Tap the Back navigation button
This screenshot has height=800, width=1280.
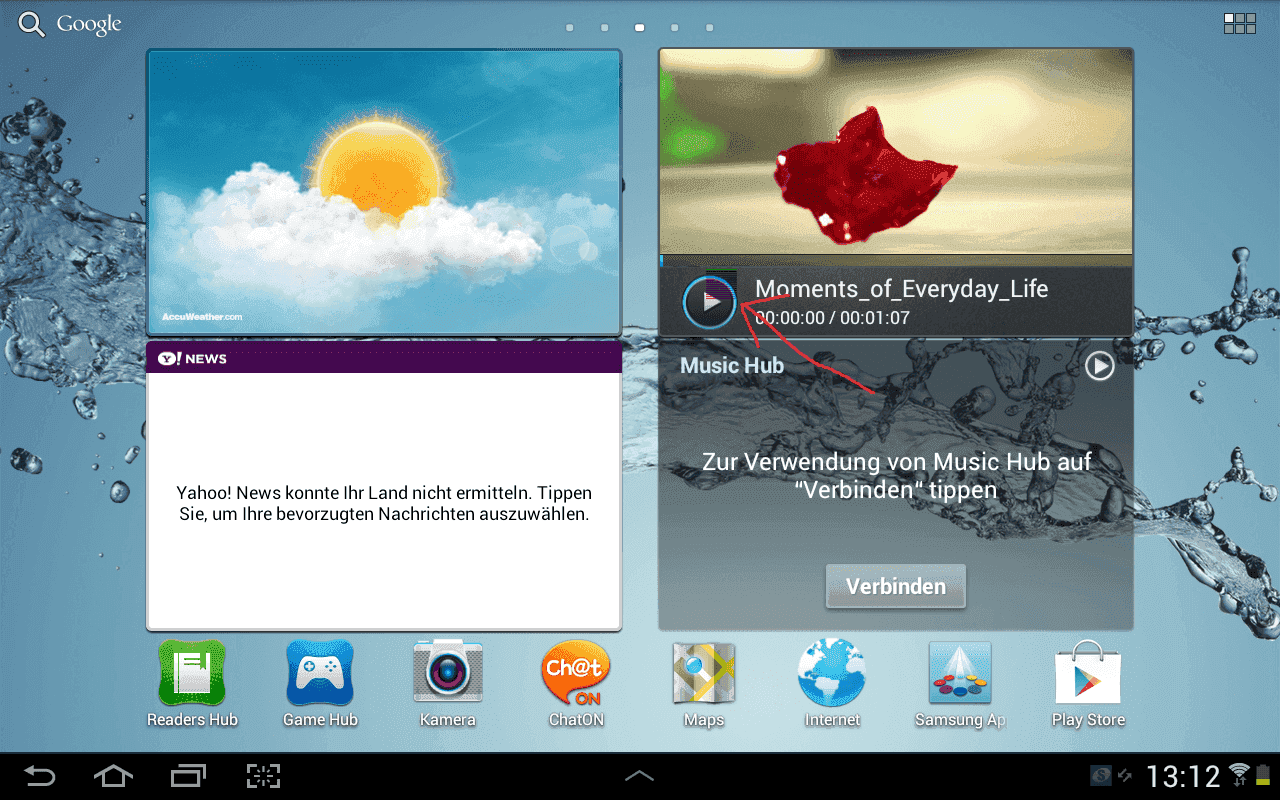(40, 775)
